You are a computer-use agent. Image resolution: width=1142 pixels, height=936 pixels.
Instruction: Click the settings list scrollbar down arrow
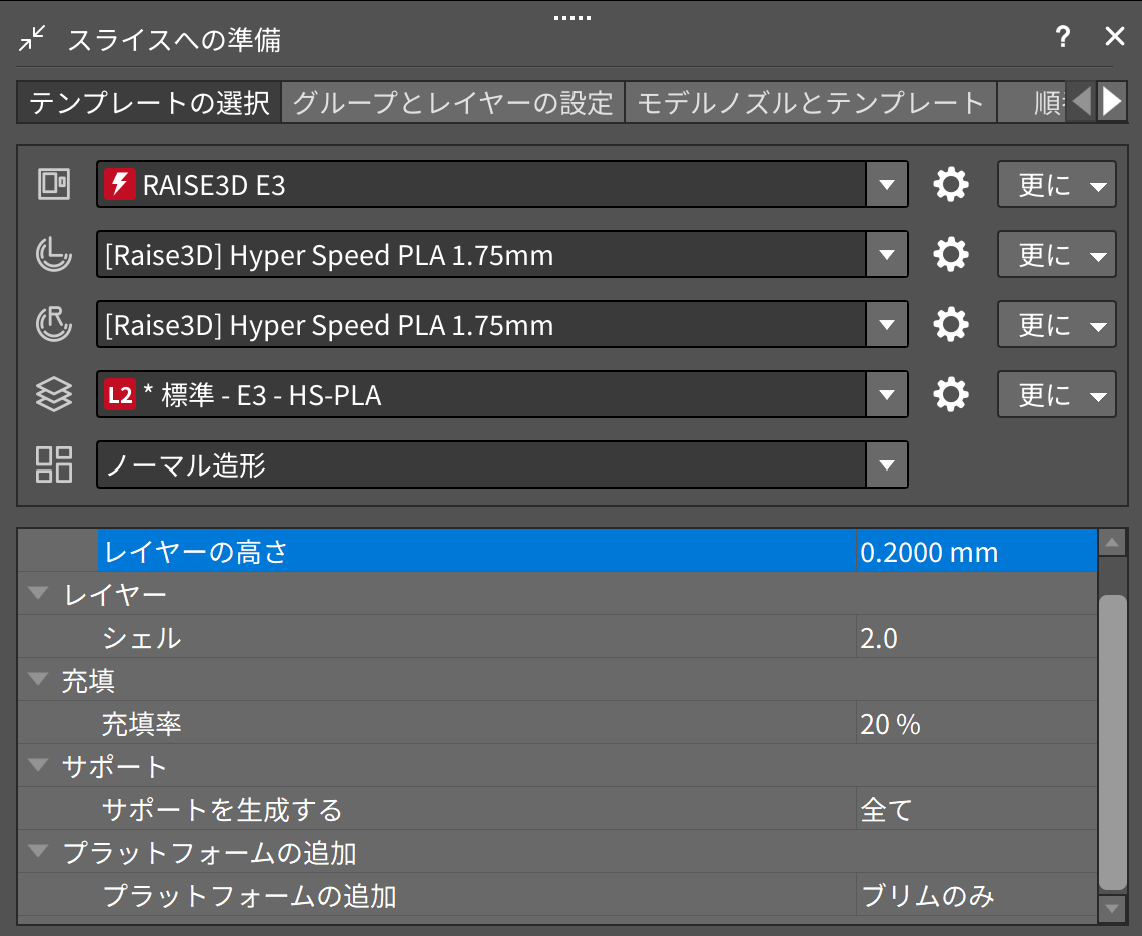click(x=1112, y=908)
